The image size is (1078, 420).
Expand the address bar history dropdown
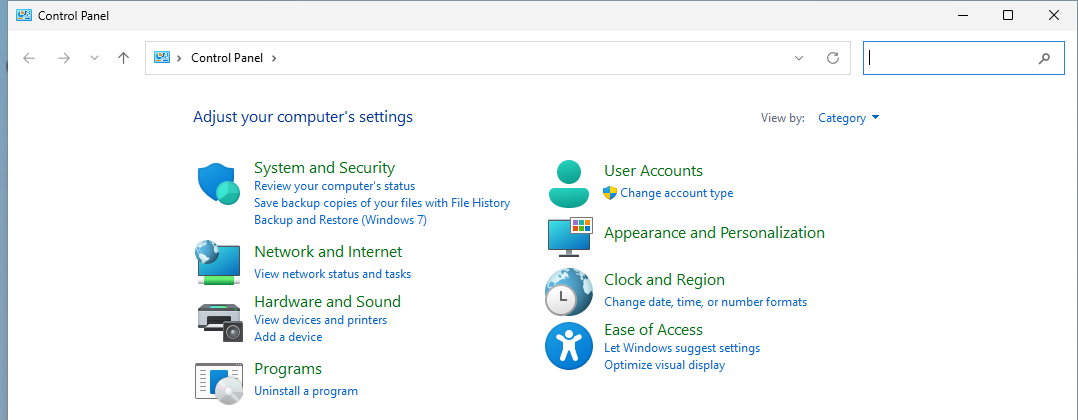click(799, 58)
